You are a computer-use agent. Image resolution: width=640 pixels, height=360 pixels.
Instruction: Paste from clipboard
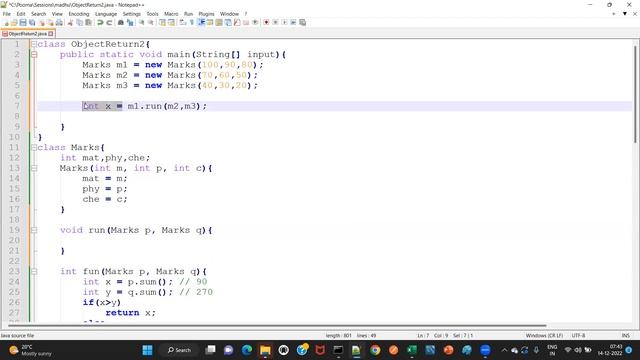88,22
